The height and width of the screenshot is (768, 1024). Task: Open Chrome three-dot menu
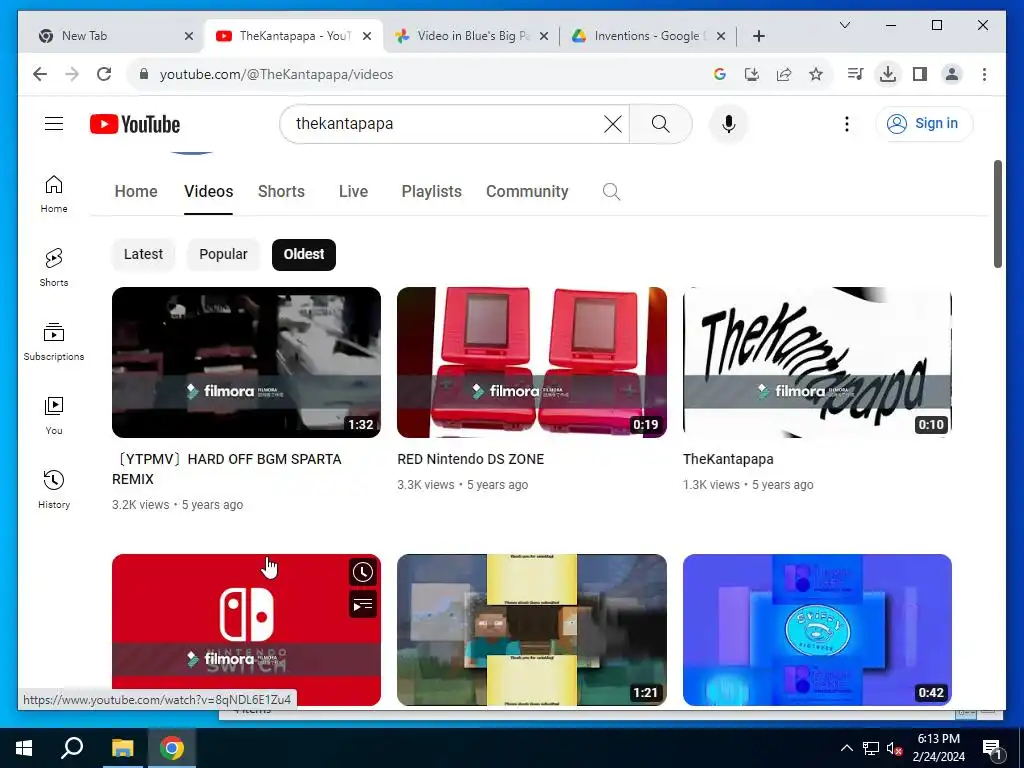tap(984, 74)
